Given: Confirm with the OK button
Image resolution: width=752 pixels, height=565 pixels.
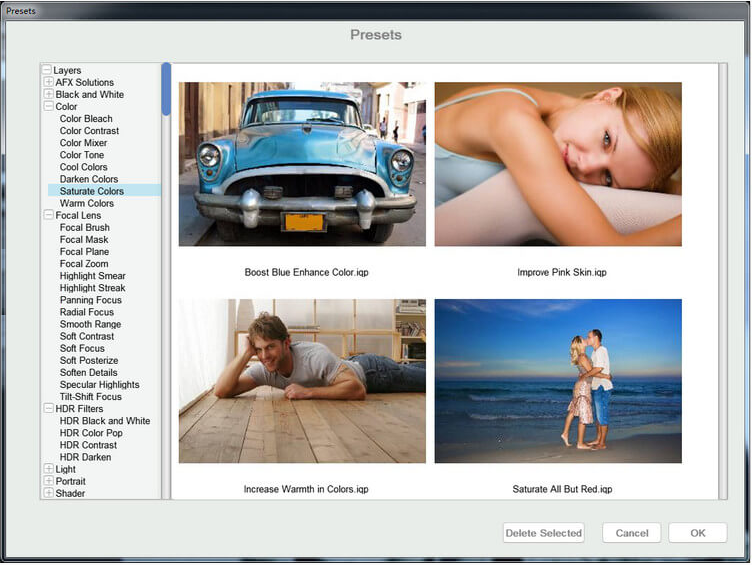Looking at the screenshot, I should [697, 533].
